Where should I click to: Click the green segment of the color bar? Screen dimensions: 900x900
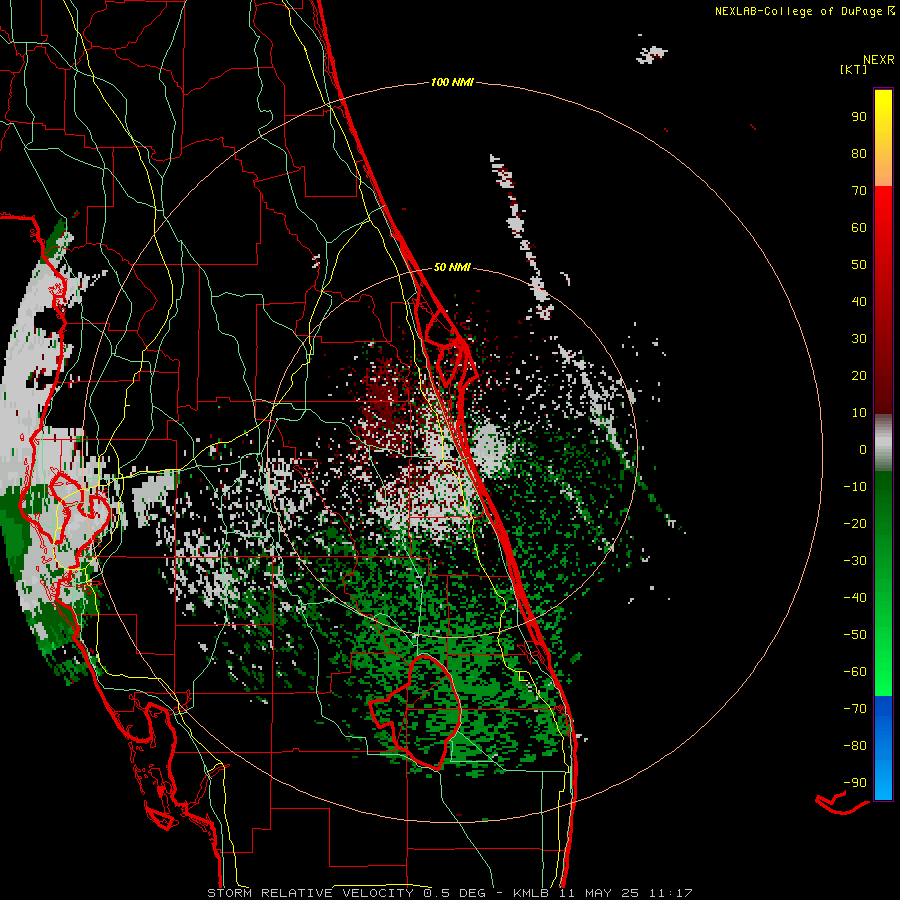(x=883, y=584)
